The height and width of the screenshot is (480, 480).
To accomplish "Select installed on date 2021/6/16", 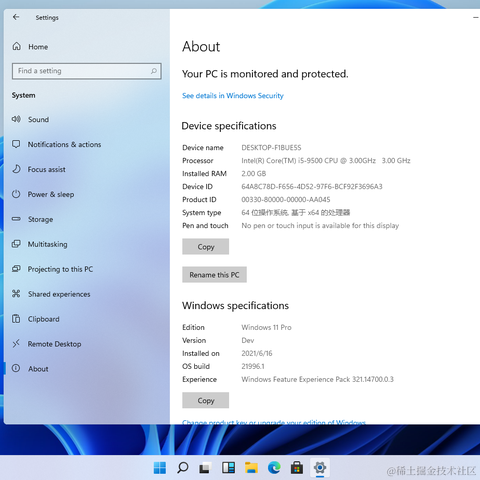I will (257, 353).
